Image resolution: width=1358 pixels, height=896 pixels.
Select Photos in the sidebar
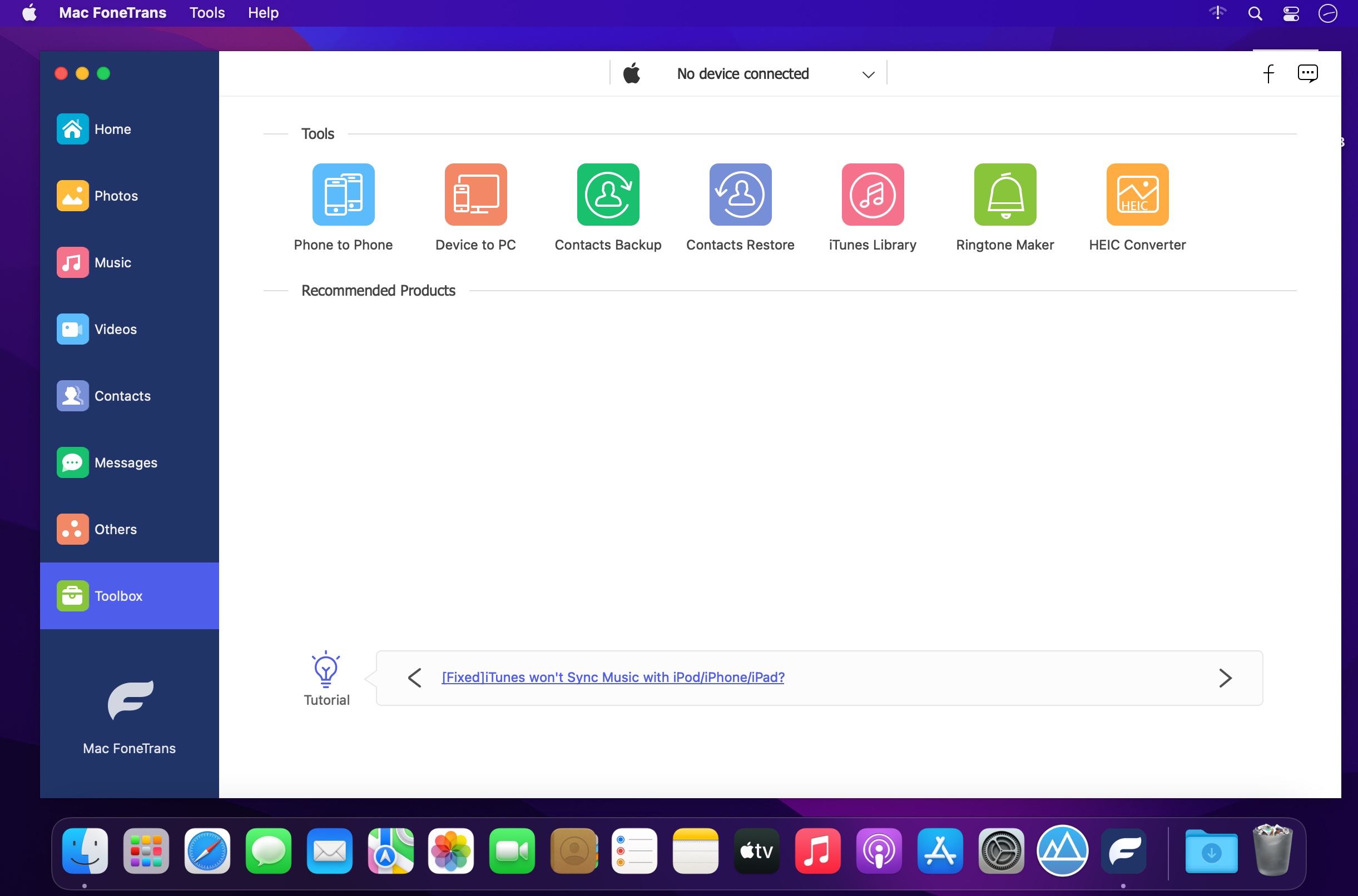pos(129,196)
